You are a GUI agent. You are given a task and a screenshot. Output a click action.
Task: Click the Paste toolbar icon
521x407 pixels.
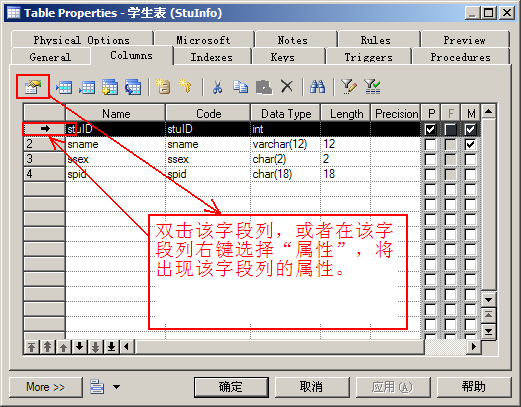coord(264,87)
